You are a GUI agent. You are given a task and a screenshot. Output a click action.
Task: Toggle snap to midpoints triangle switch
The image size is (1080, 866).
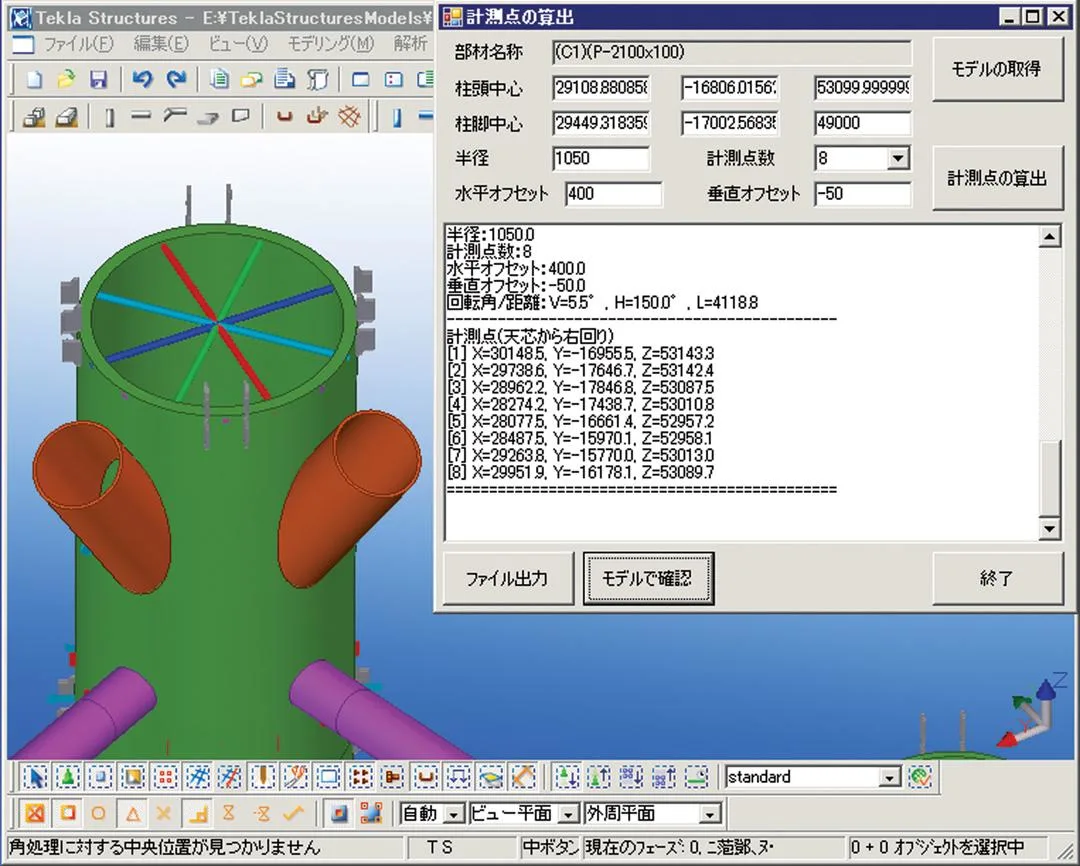coord(132,814)
